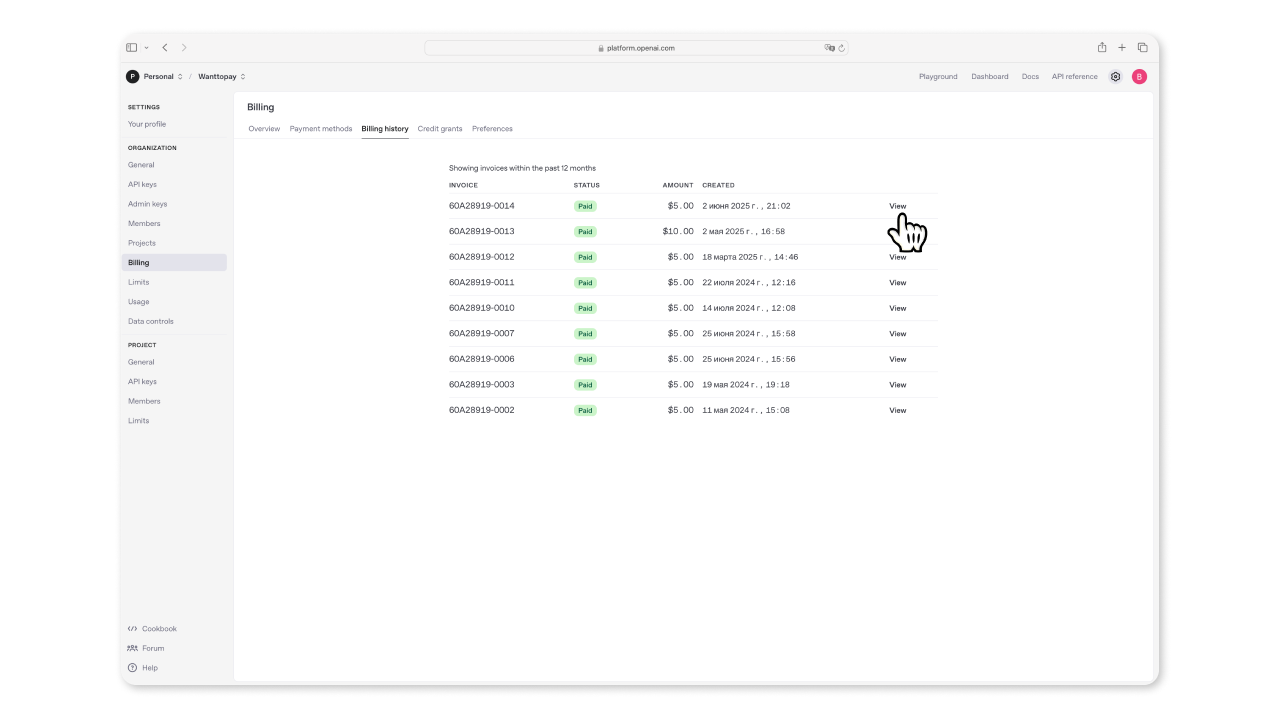View invoice 60A28919-0011

tap(897, 283)
